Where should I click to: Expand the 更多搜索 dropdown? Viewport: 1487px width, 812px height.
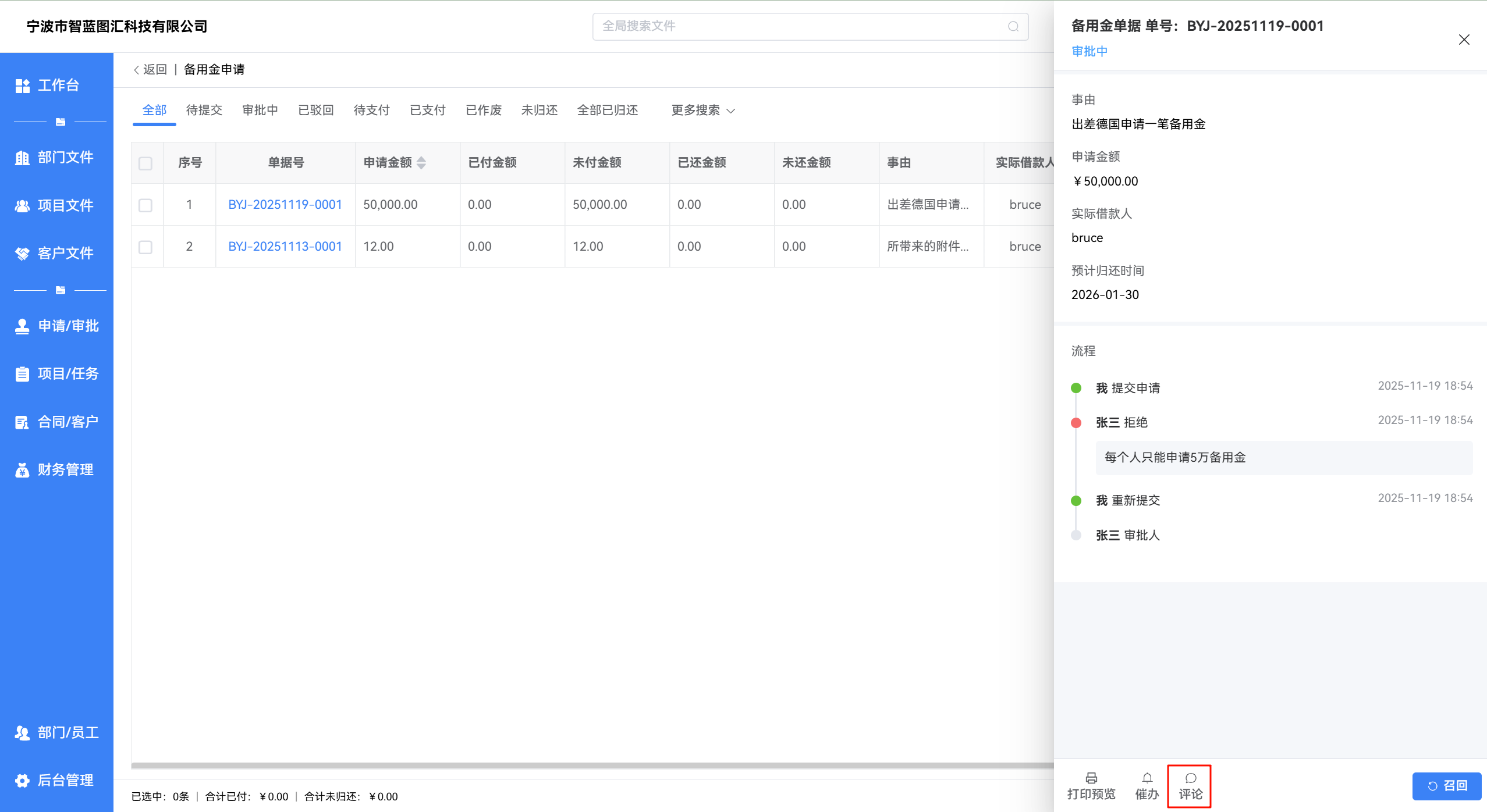click(x=703, y=111)
